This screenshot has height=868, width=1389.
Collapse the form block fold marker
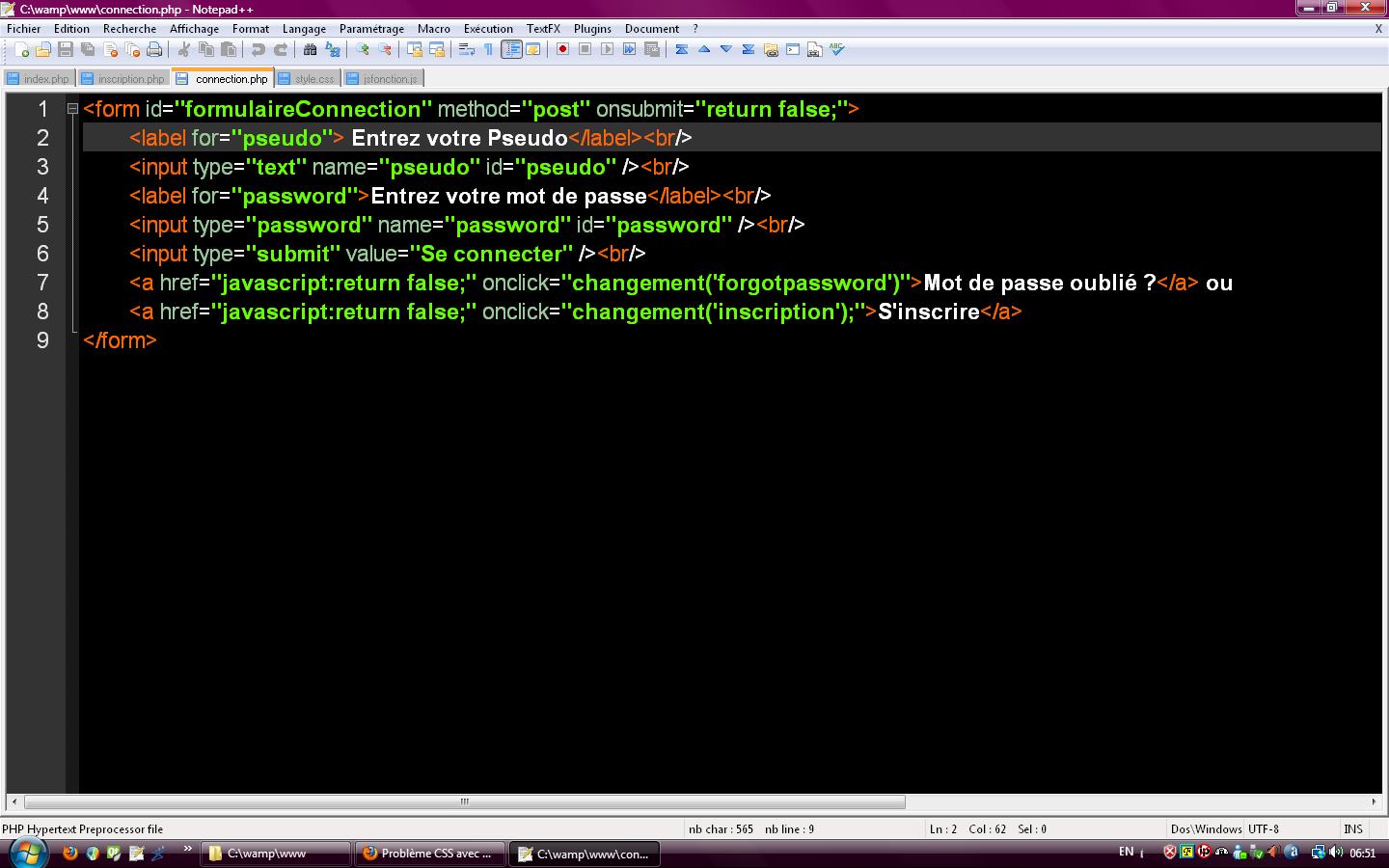(72, 109)
